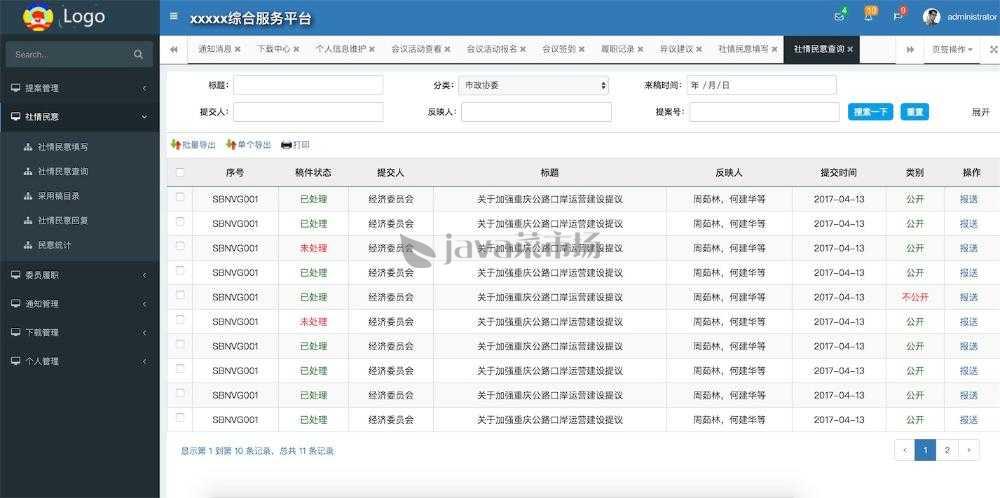Toggle fullscreen with the expand icon

pos(993,49)
